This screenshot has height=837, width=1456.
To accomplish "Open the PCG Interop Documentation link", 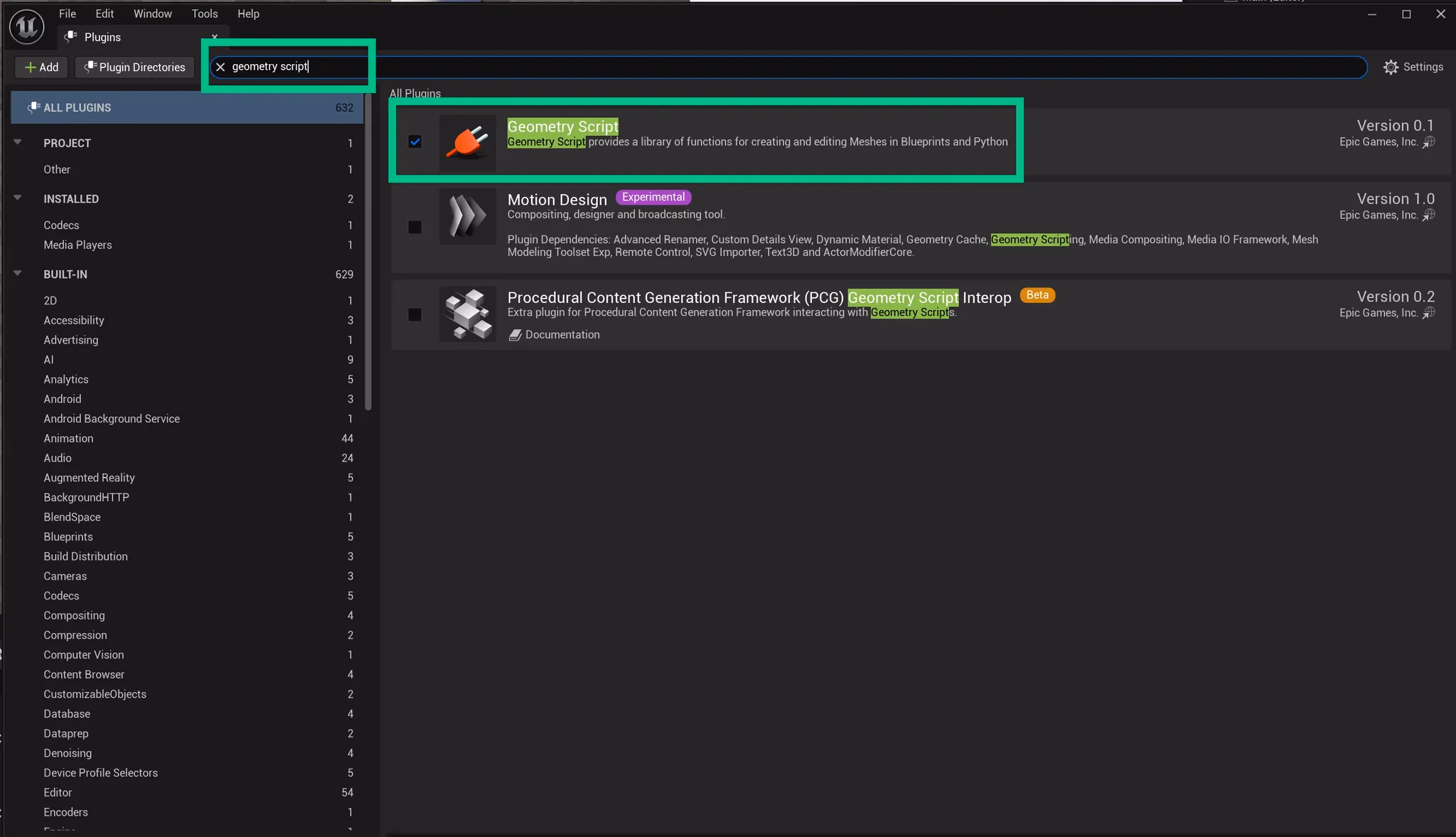I will click(562, 334).
